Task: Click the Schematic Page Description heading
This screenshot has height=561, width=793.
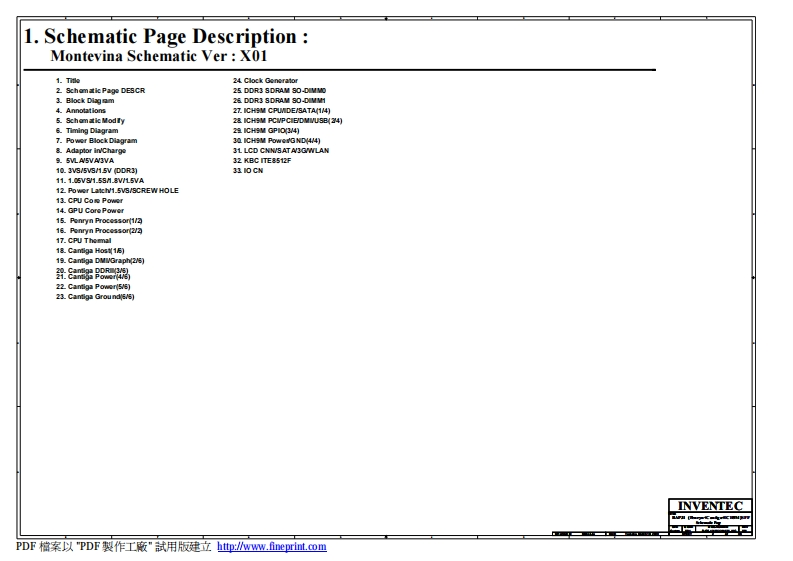Action: [165, 37]
